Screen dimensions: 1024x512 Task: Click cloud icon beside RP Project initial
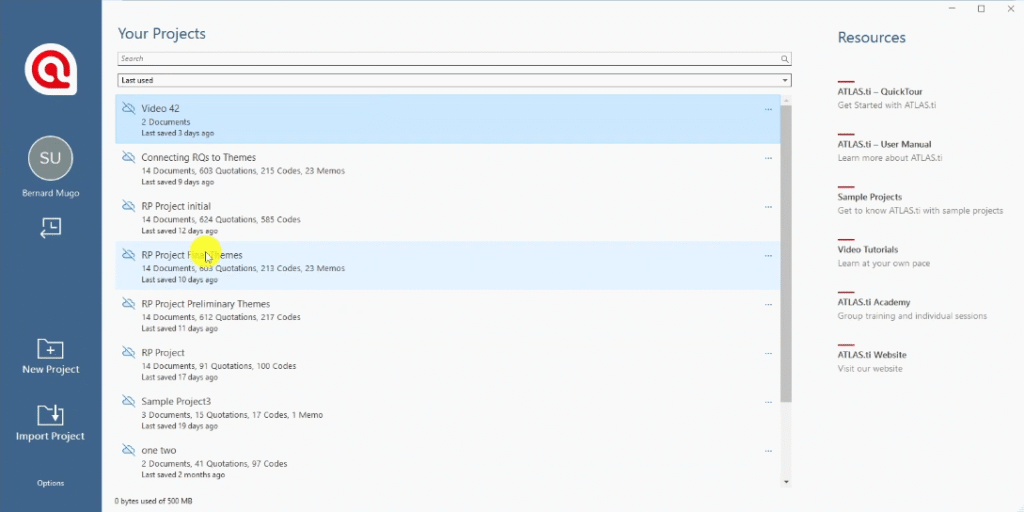point(128,206)
